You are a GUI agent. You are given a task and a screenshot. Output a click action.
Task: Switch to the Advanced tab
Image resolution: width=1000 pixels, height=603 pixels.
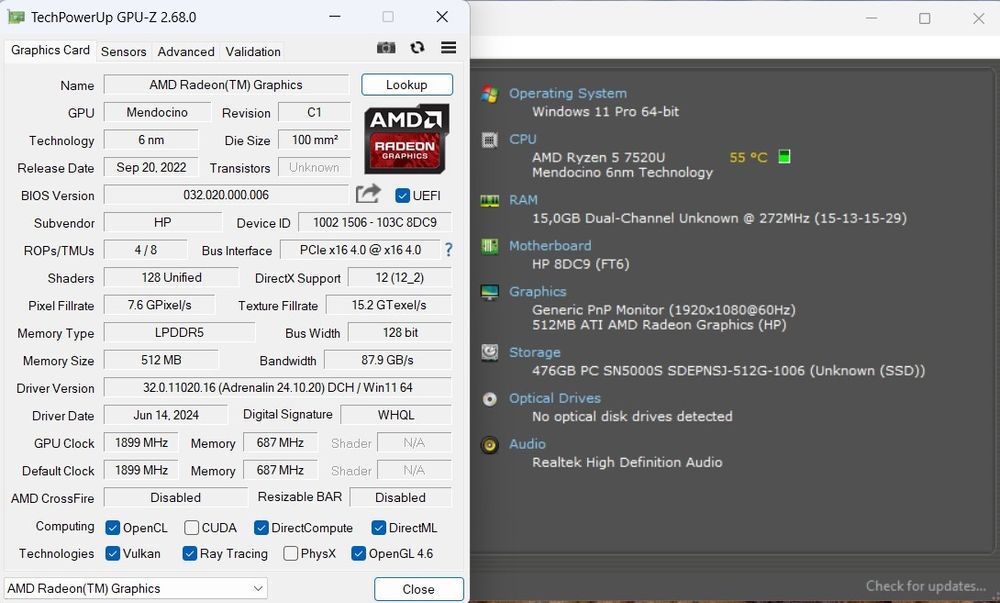click(x=186, y=52)
